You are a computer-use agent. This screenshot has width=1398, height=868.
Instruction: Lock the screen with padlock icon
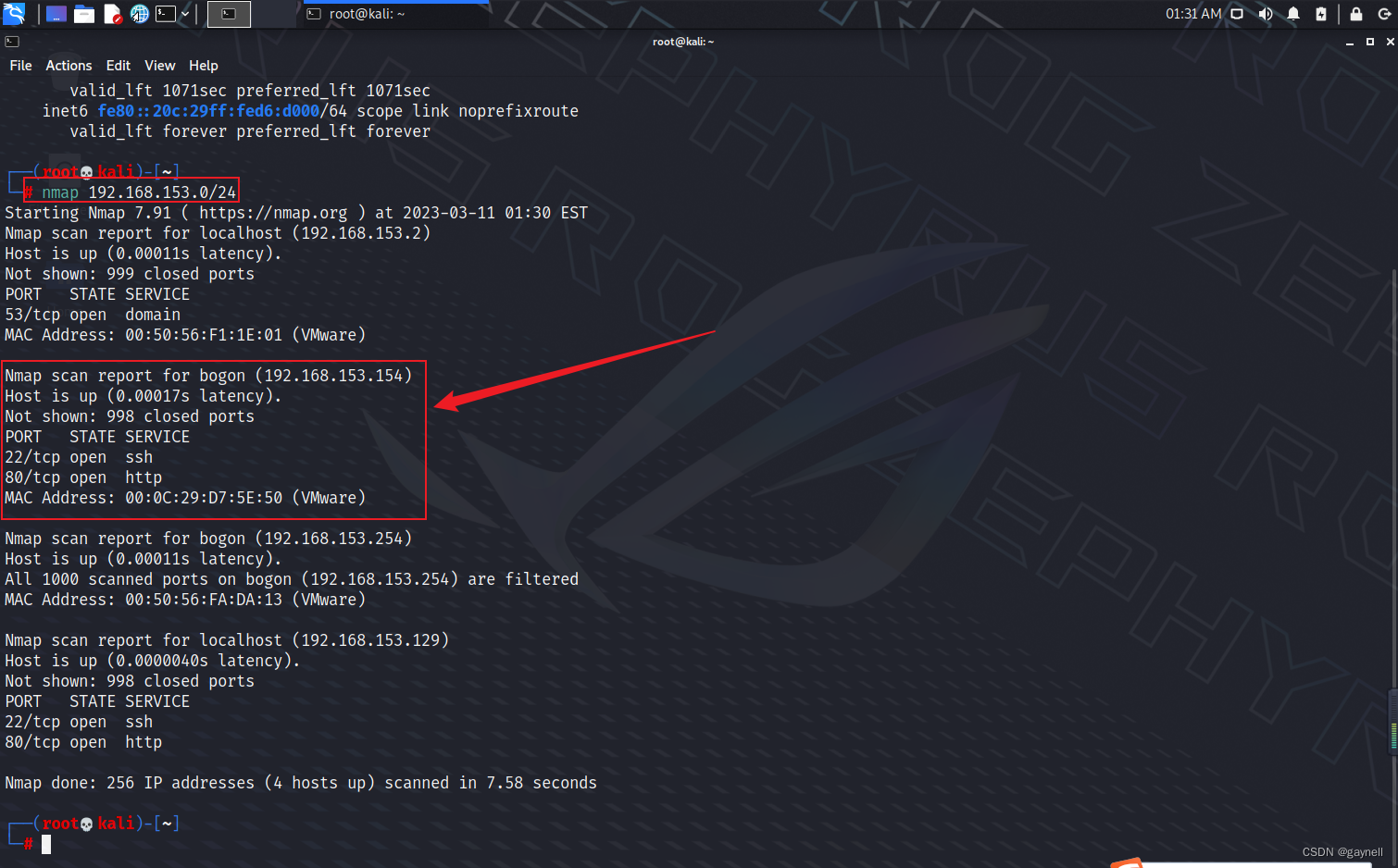pos(1356,14)
